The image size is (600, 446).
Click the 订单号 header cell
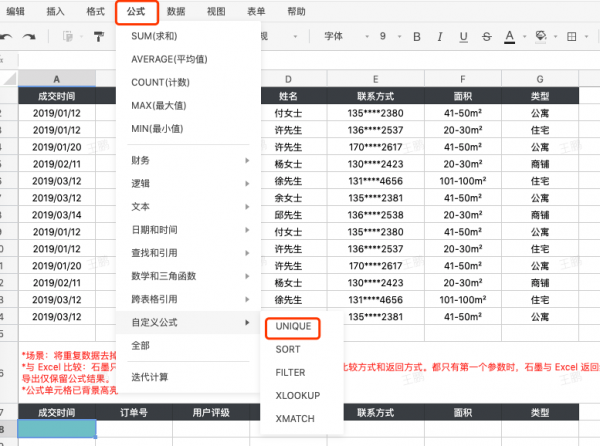(x=134, y=412)
